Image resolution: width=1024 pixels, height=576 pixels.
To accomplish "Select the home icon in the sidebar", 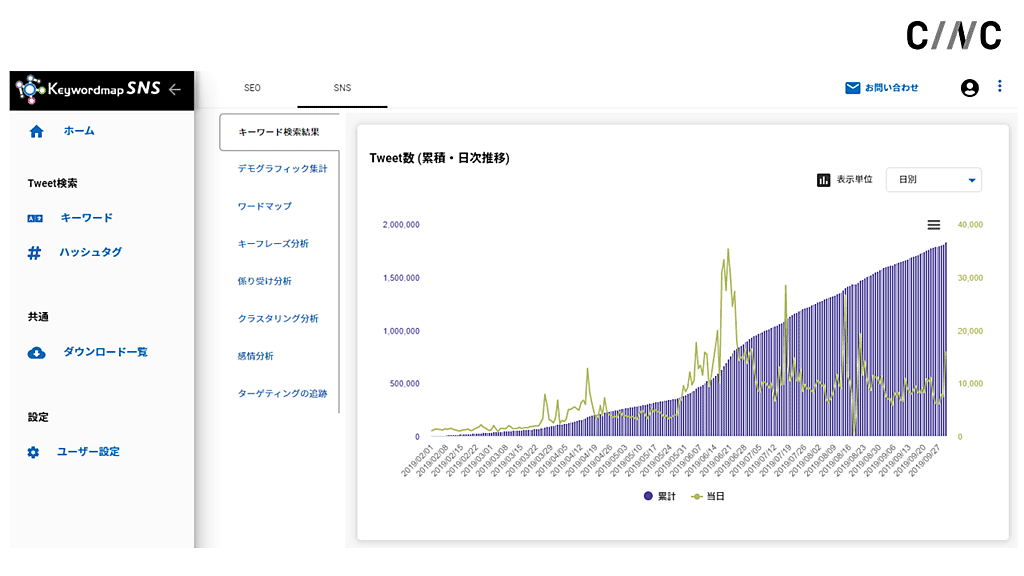I will (x=36, y=130).
